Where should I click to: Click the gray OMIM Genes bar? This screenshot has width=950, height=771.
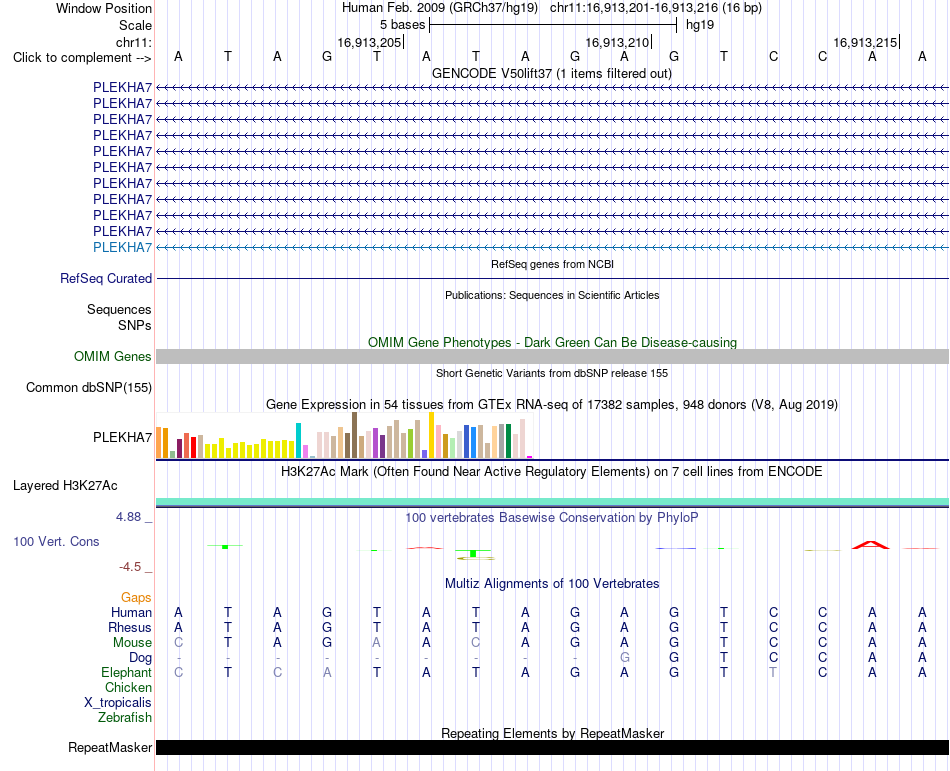click(x=552, y=356)
